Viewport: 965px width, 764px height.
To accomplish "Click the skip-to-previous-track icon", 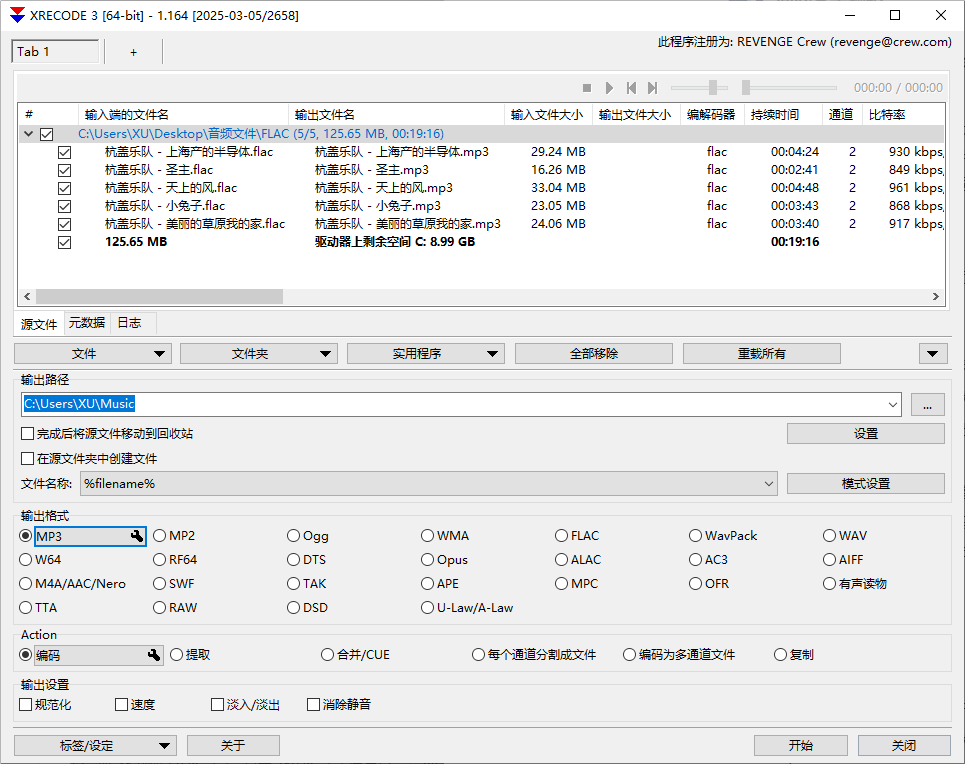I will [x=632, y=87].
